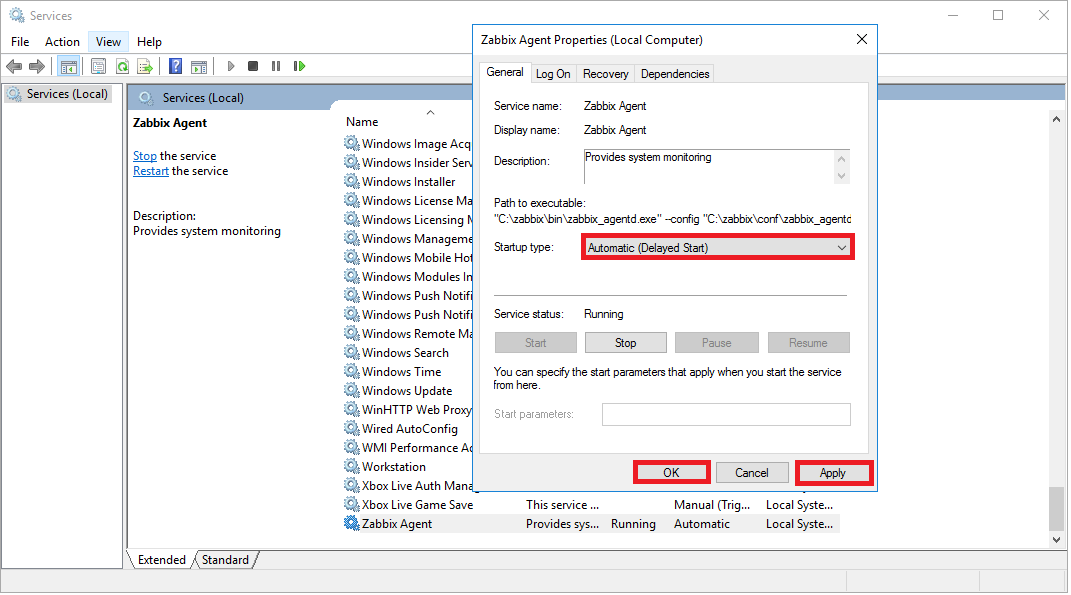
Task: Open the Action menu
Action: click(x=62, y=42)
